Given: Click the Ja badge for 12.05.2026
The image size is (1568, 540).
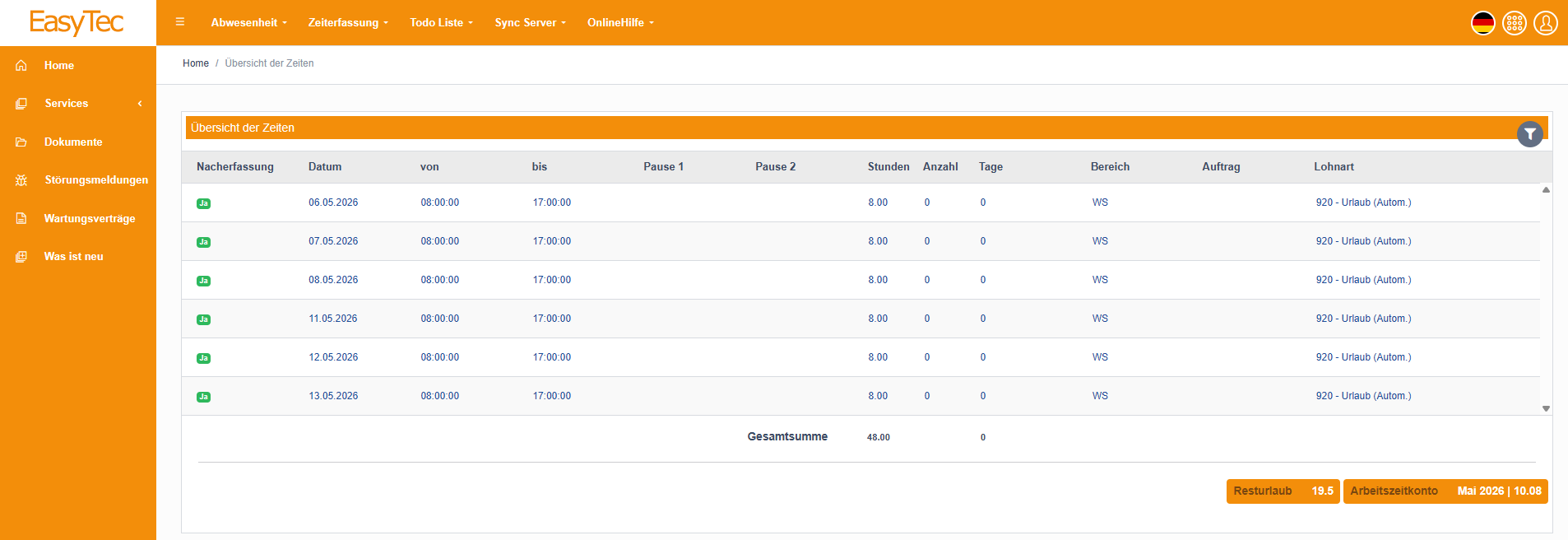Looking at the screenshot, I should click(203, 358).
